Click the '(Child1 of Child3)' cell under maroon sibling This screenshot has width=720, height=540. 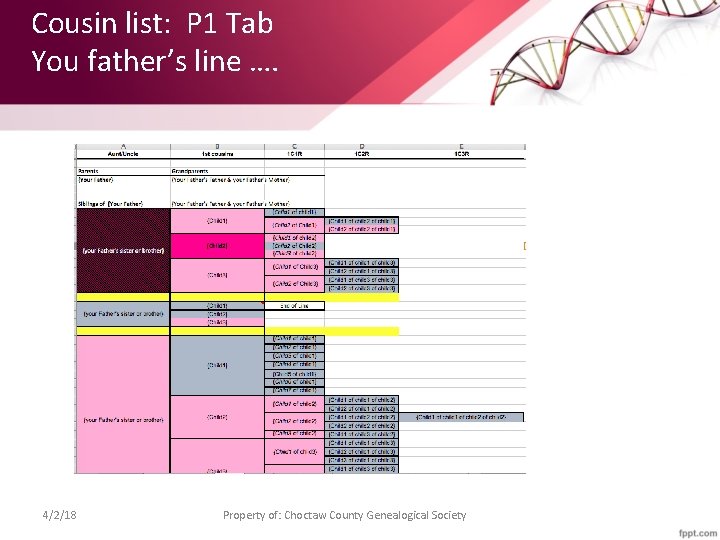click(x=294, y=267)
